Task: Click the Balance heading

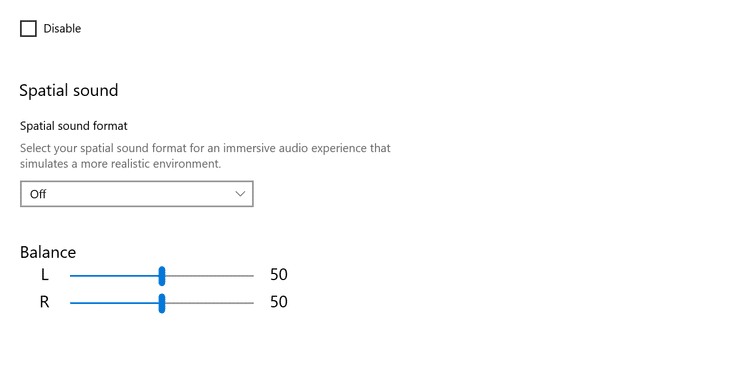Action: click(x=48, y=252)
